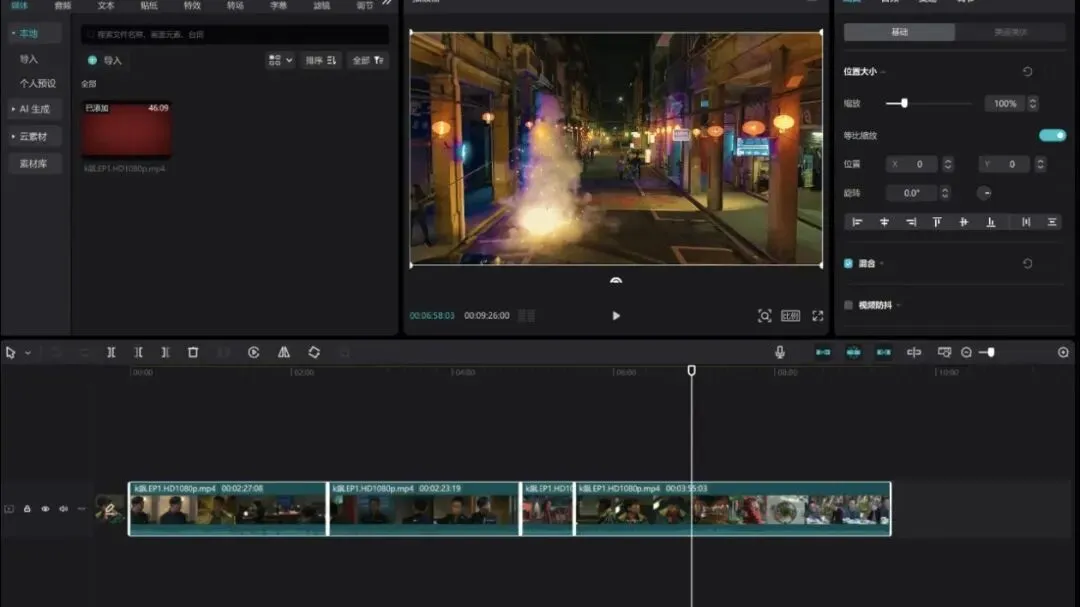Click the mirror flip icon in timeline toolbar
1080x607 pixels.
[284, 353]
